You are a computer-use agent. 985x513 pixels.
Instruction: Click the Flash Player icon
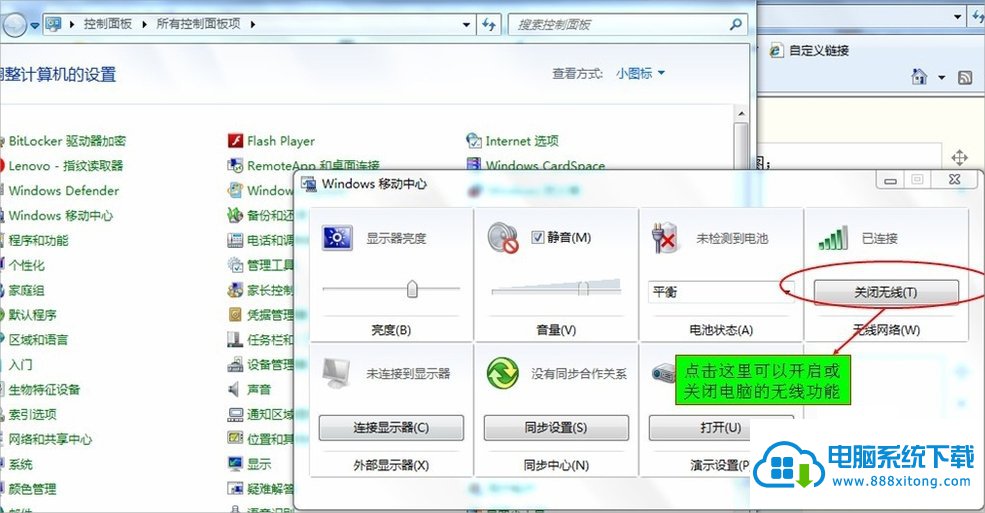(235, 141)
